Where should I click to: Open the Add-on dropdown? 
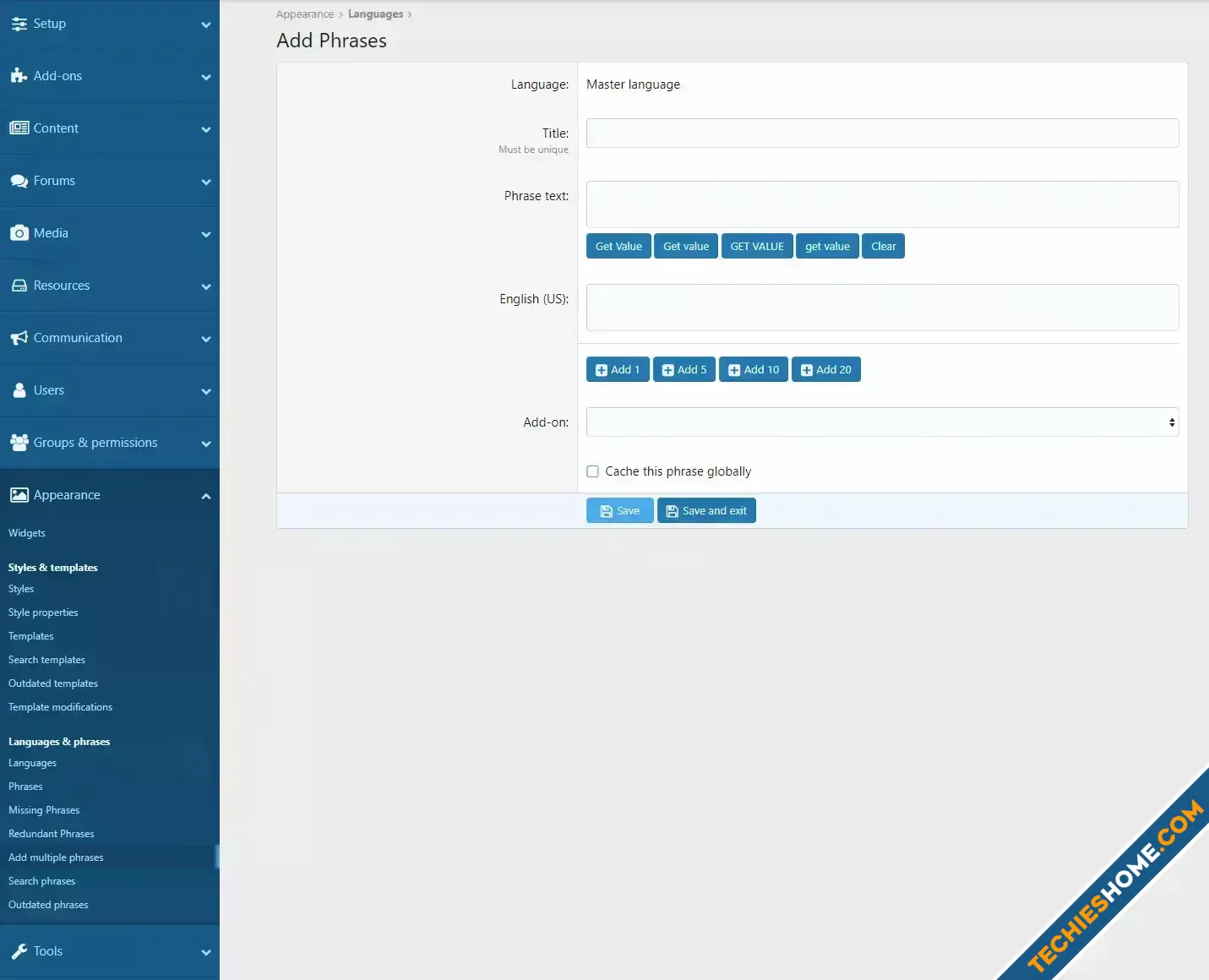(x=882, y=422)
